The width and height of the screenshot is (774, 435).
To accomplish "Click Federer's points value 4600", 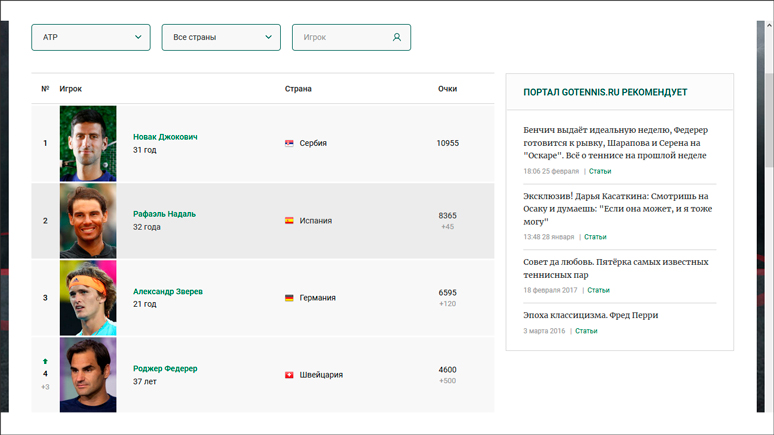I will click(448, 370).
